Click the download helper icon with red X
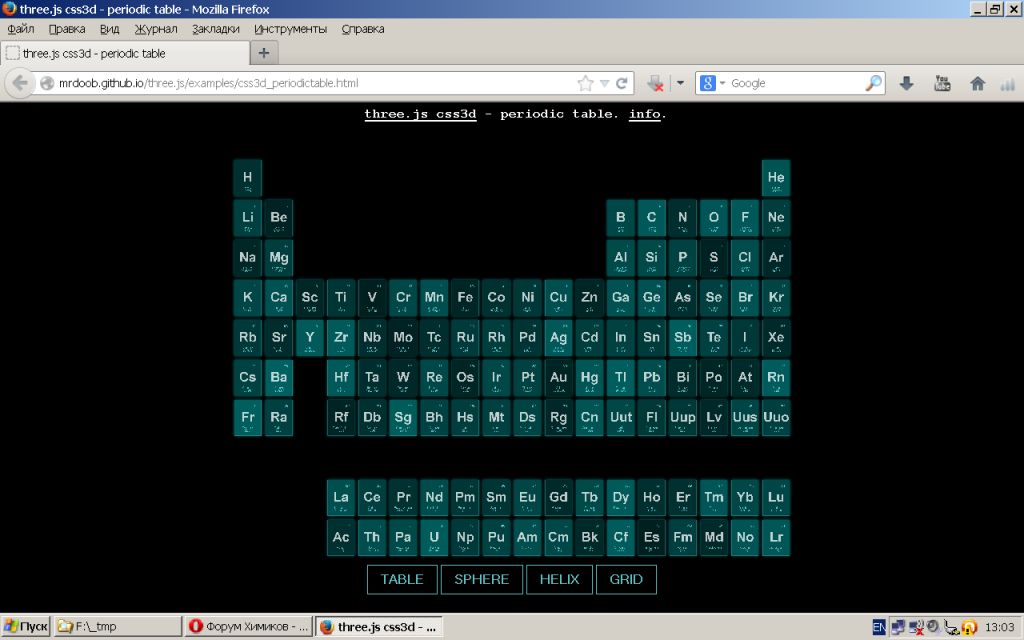 pyautogui.click(x=655, y=84)
